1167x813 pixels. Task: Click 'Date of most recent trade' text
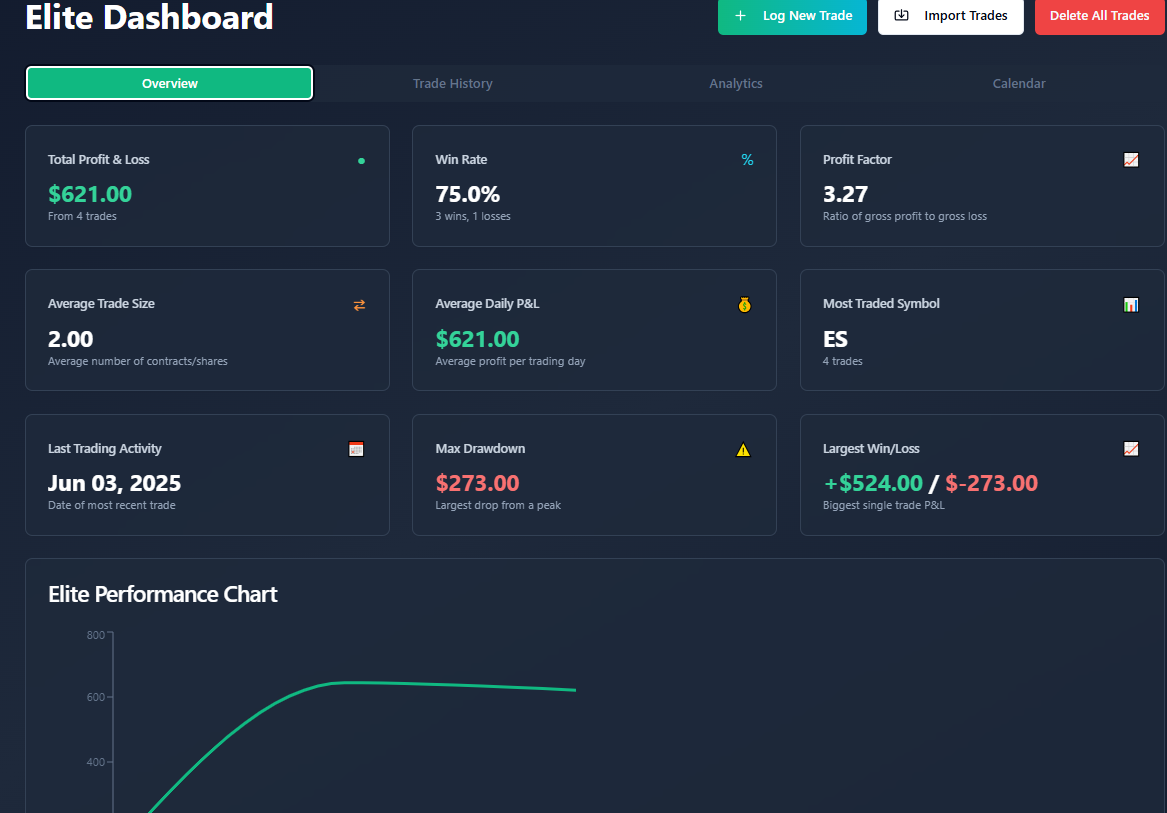point(112,506)
